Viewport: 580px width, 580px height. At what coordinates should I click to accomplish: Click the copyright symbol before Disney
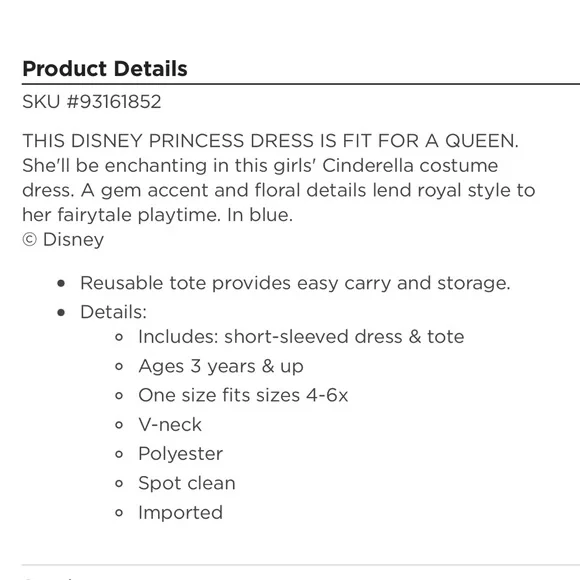30,239
